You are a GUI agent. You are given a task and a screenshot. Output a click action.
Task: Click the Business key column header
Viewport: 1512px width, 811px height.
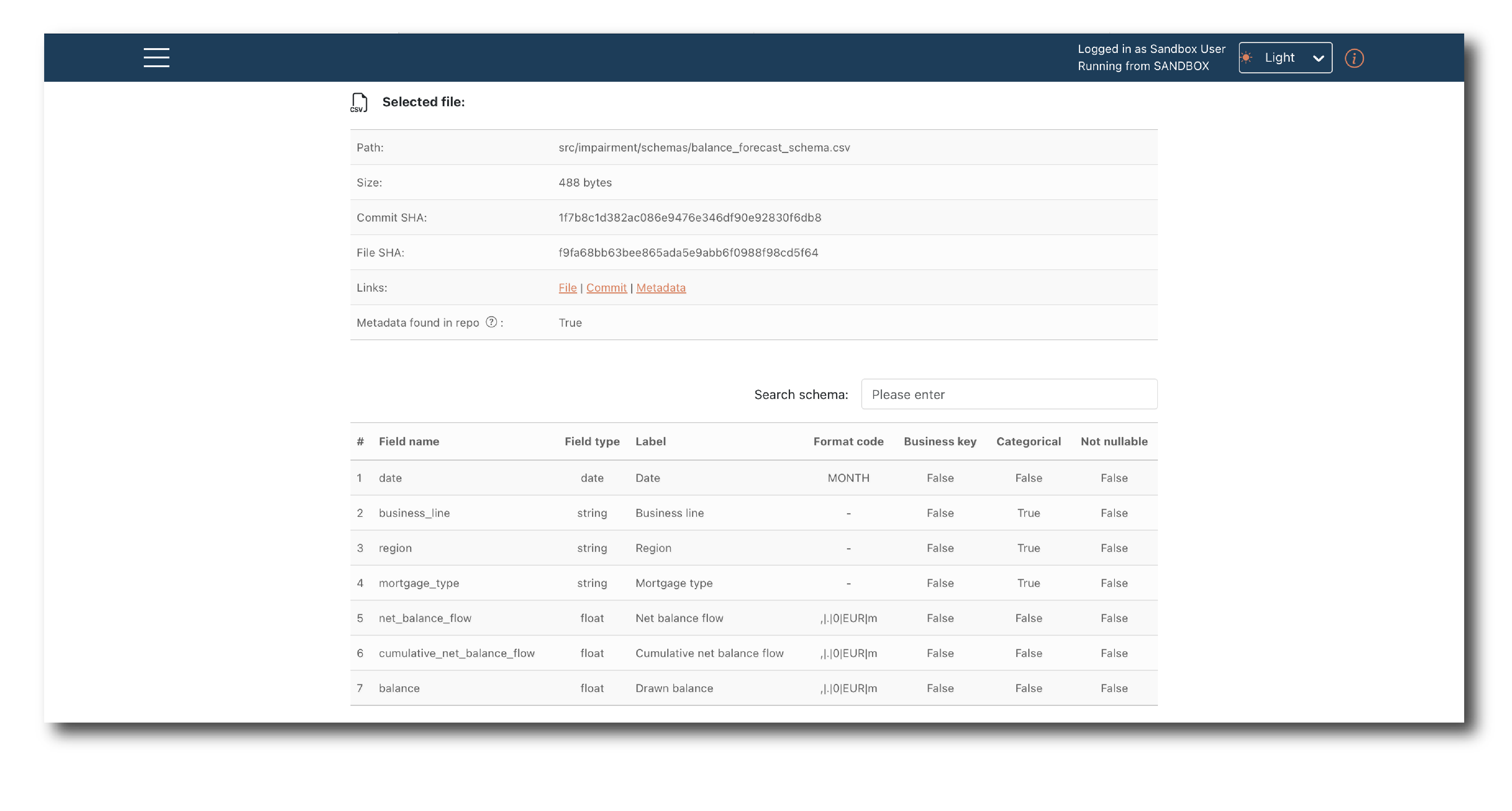(x=939, y=441)
